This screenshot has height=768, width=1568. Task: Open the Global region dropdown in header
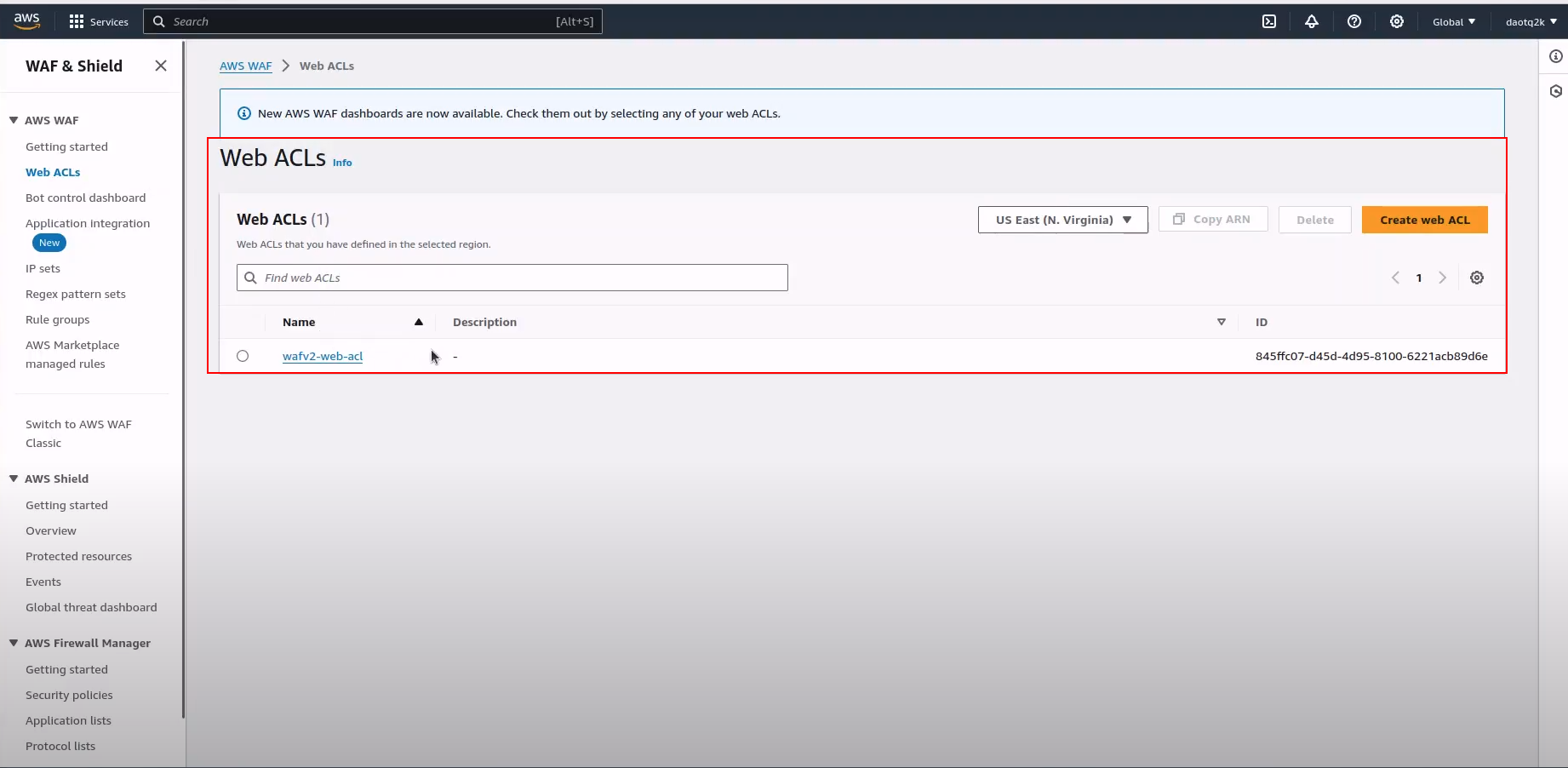coord(1453,21)
